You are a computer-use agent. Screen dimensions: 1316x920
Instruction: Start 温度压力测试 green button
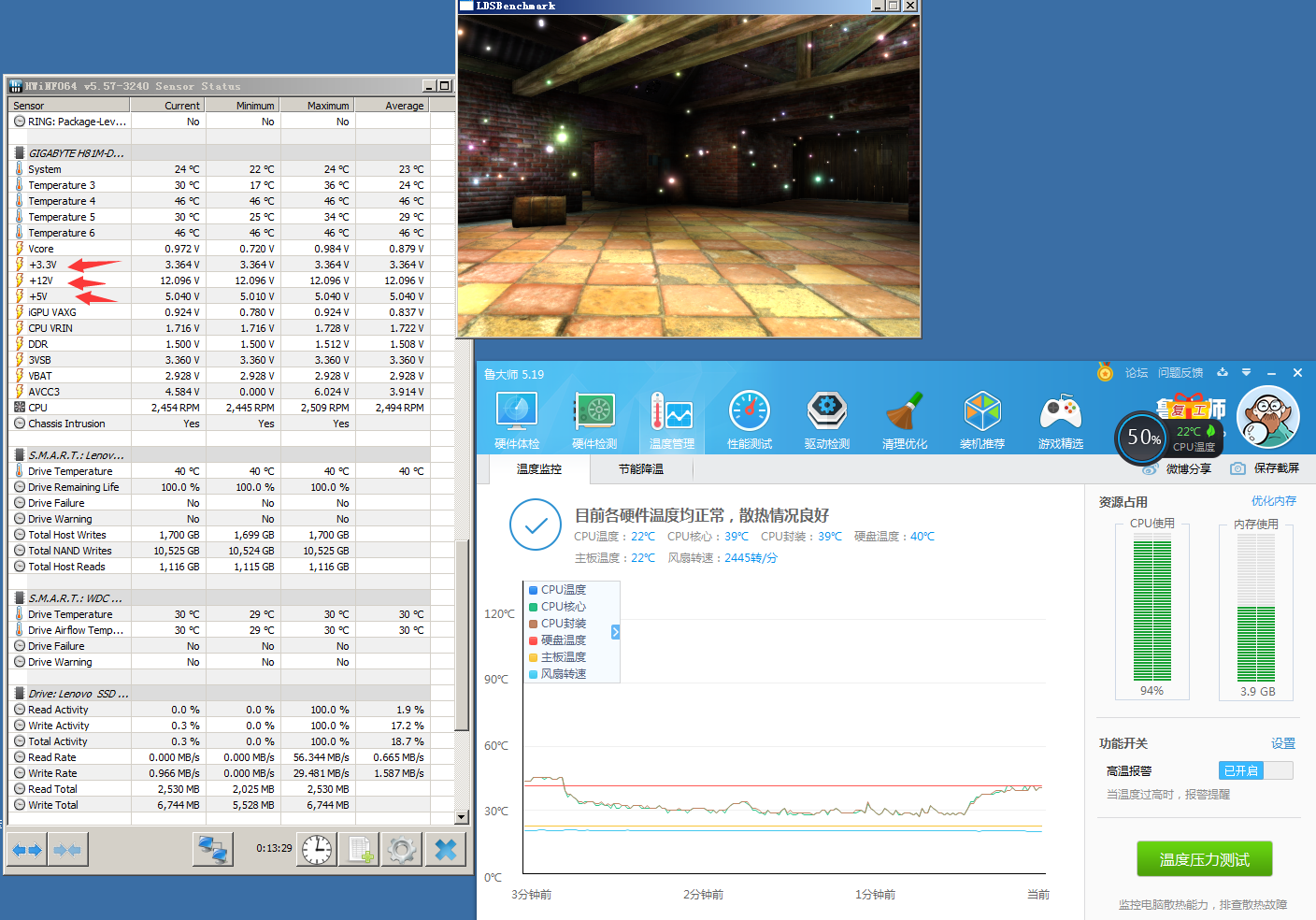pos(1204,859)
